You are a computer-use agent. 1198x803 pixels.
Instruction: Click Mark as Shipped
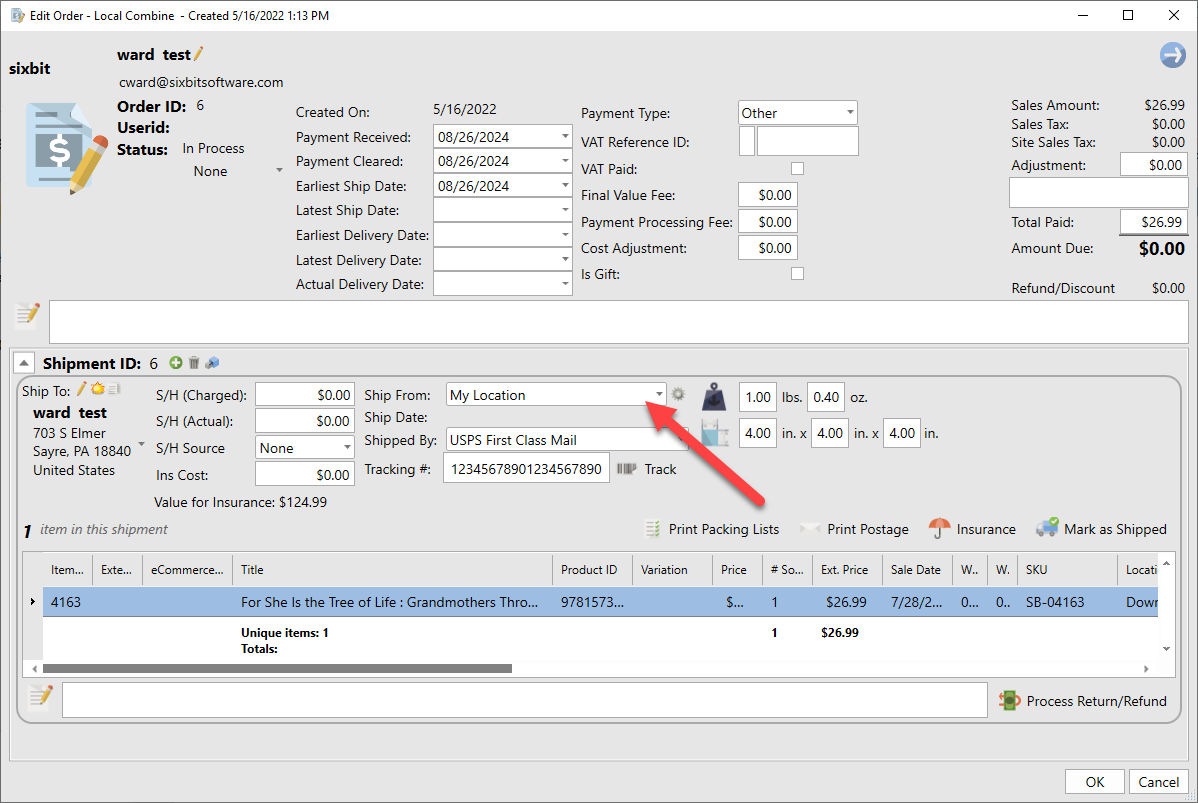1101,529
